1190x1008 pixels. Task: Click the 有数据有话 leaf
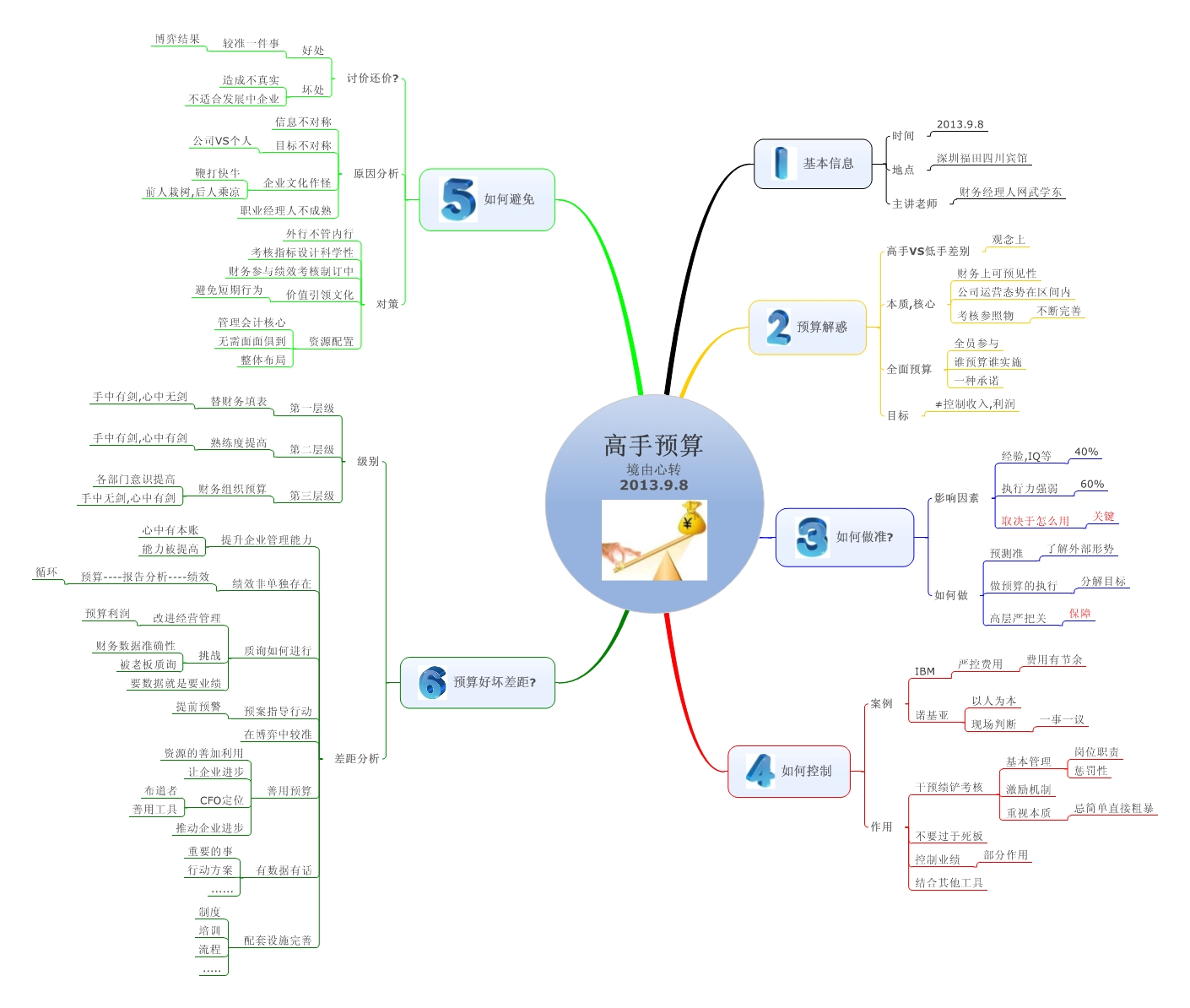(x=284, y=870)
